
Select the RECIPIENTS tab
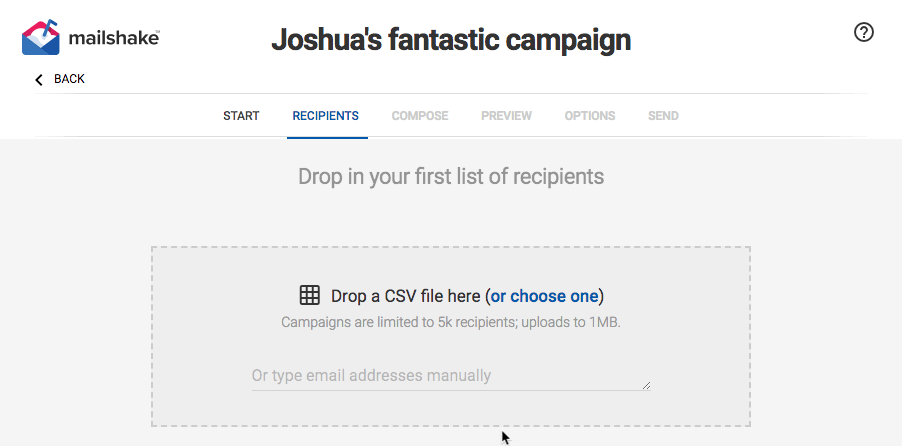pos(326,116)
